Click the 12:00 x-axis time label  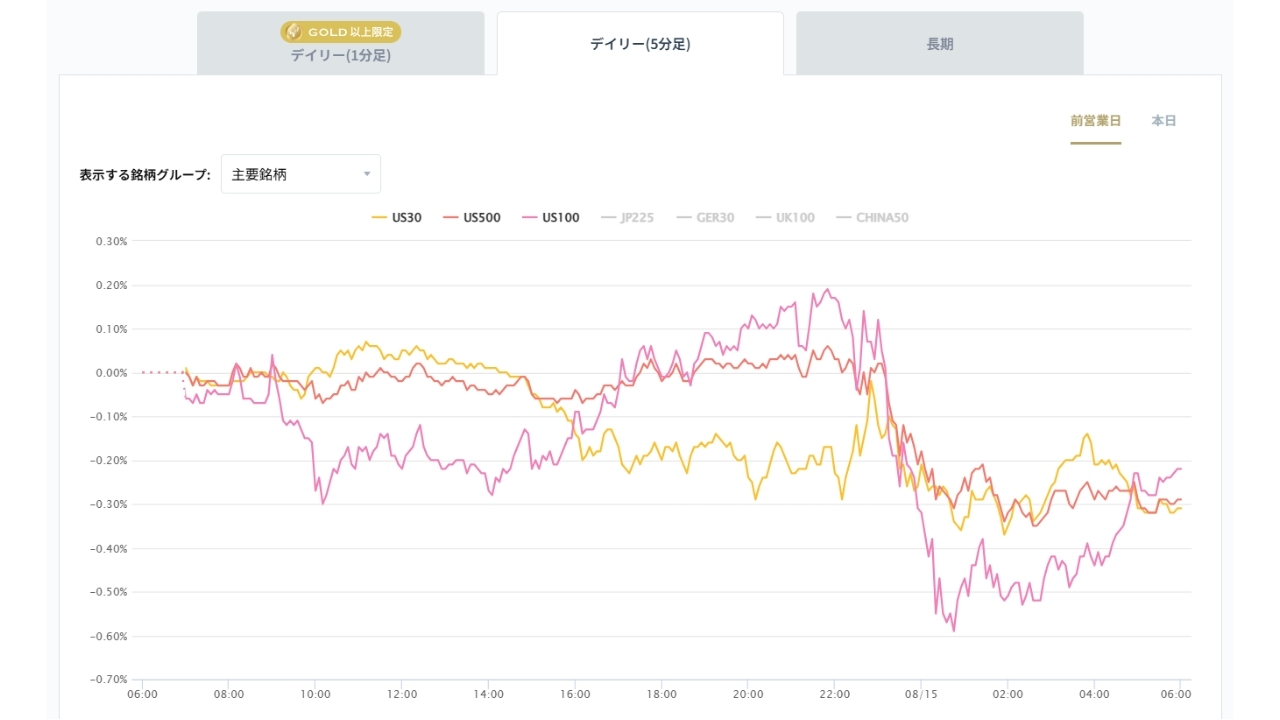[x=402, y=694]
